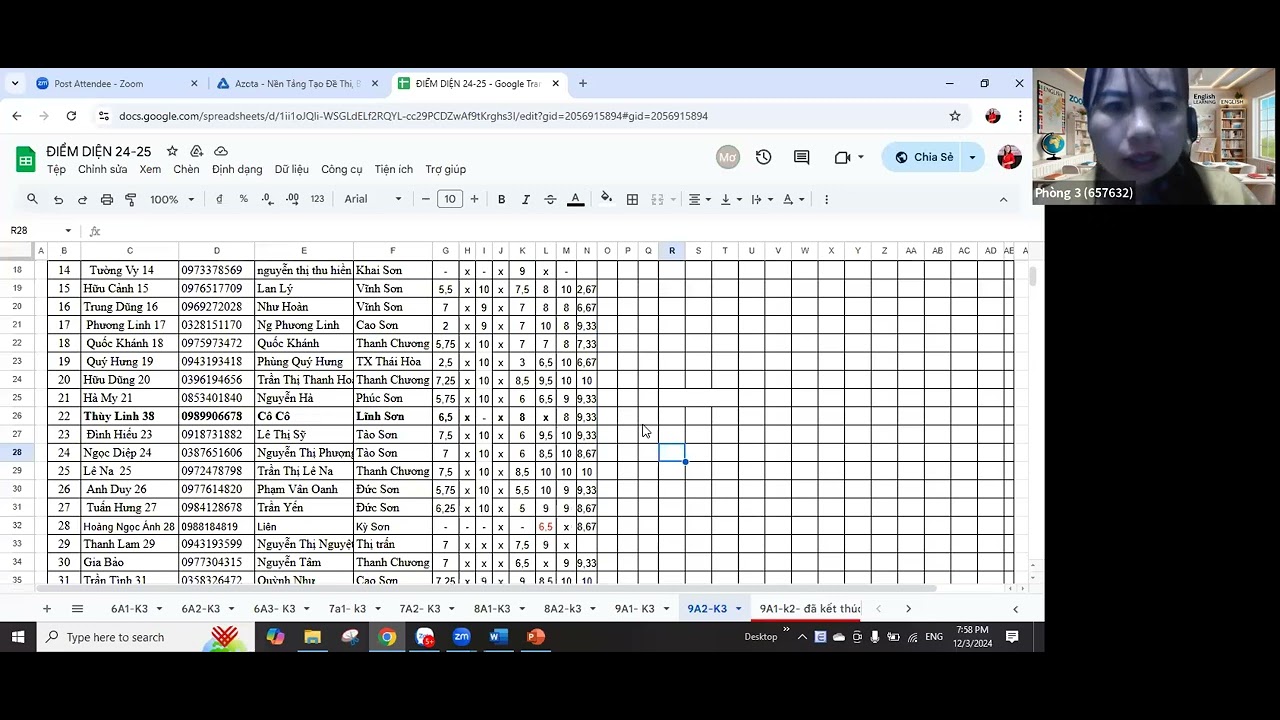
Task: Open the Chỉnh sửa menu
Action: (x=103, y=169)
